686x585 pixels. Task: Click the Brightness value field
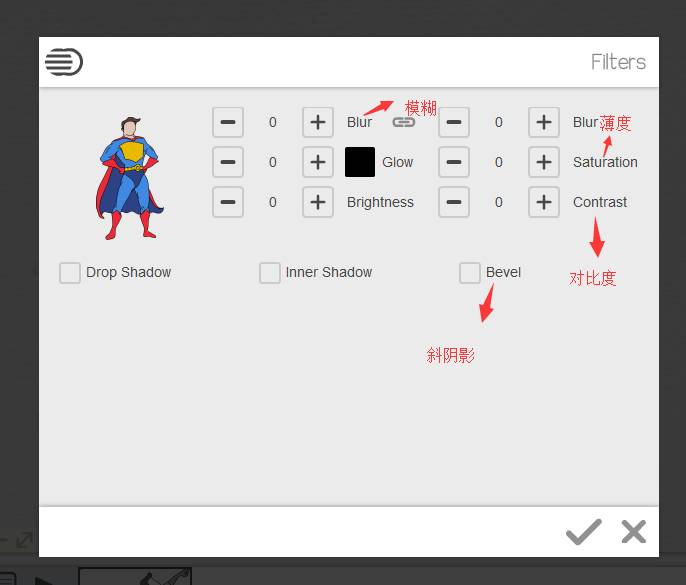tap(273, 202)
